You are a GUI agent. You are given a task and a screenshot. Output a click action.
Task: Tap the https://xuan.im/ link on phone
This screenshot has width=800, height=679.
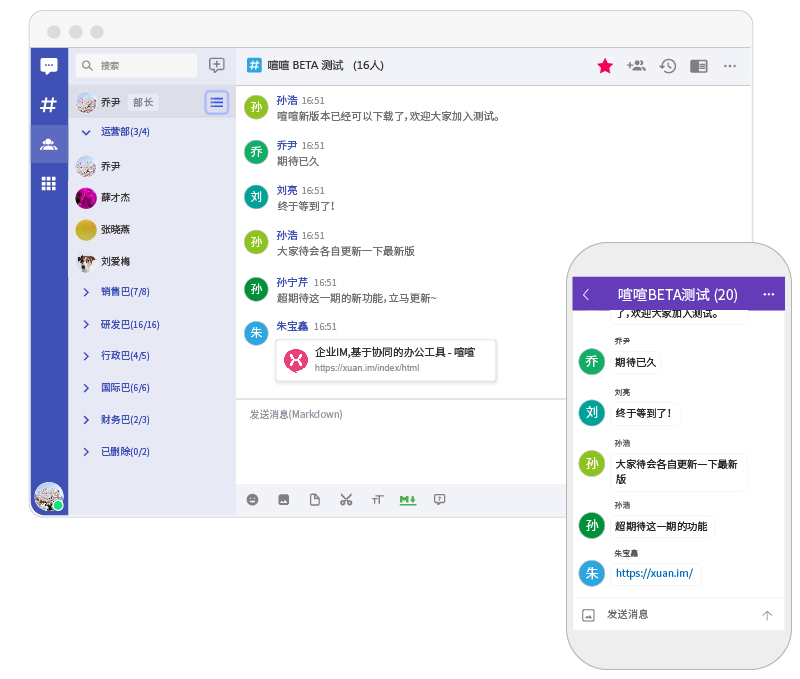(x=654, y=573)
